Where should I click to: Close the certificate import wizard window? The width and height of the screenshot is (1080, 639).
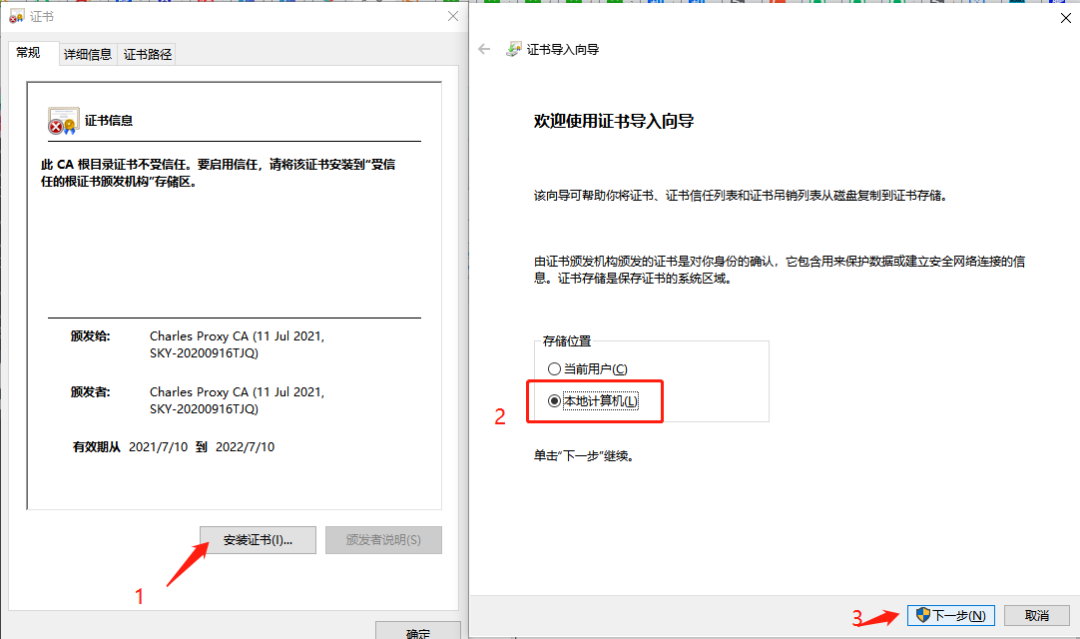click(x=1066, y=18)
